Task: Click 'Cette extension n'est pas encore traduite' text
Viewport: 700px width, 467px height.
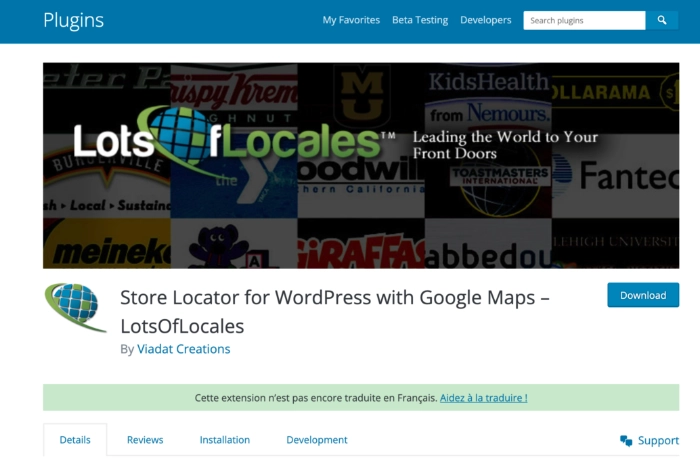Action: [316, 398]
